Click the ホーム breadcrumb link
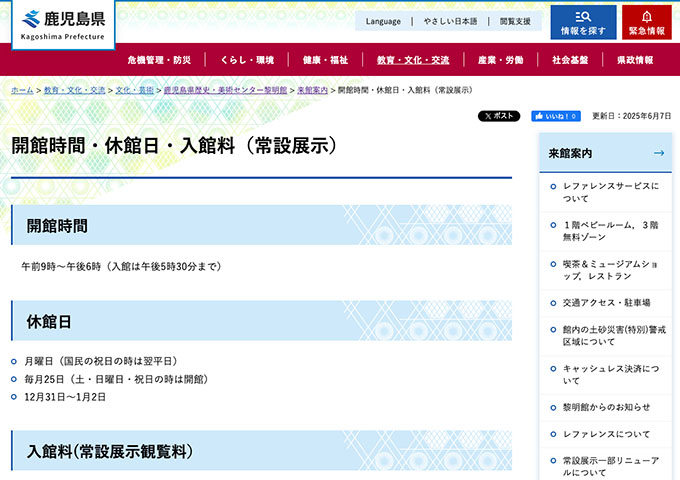The width and height of the screenshot is (680, 480). [x=22, y=90]
